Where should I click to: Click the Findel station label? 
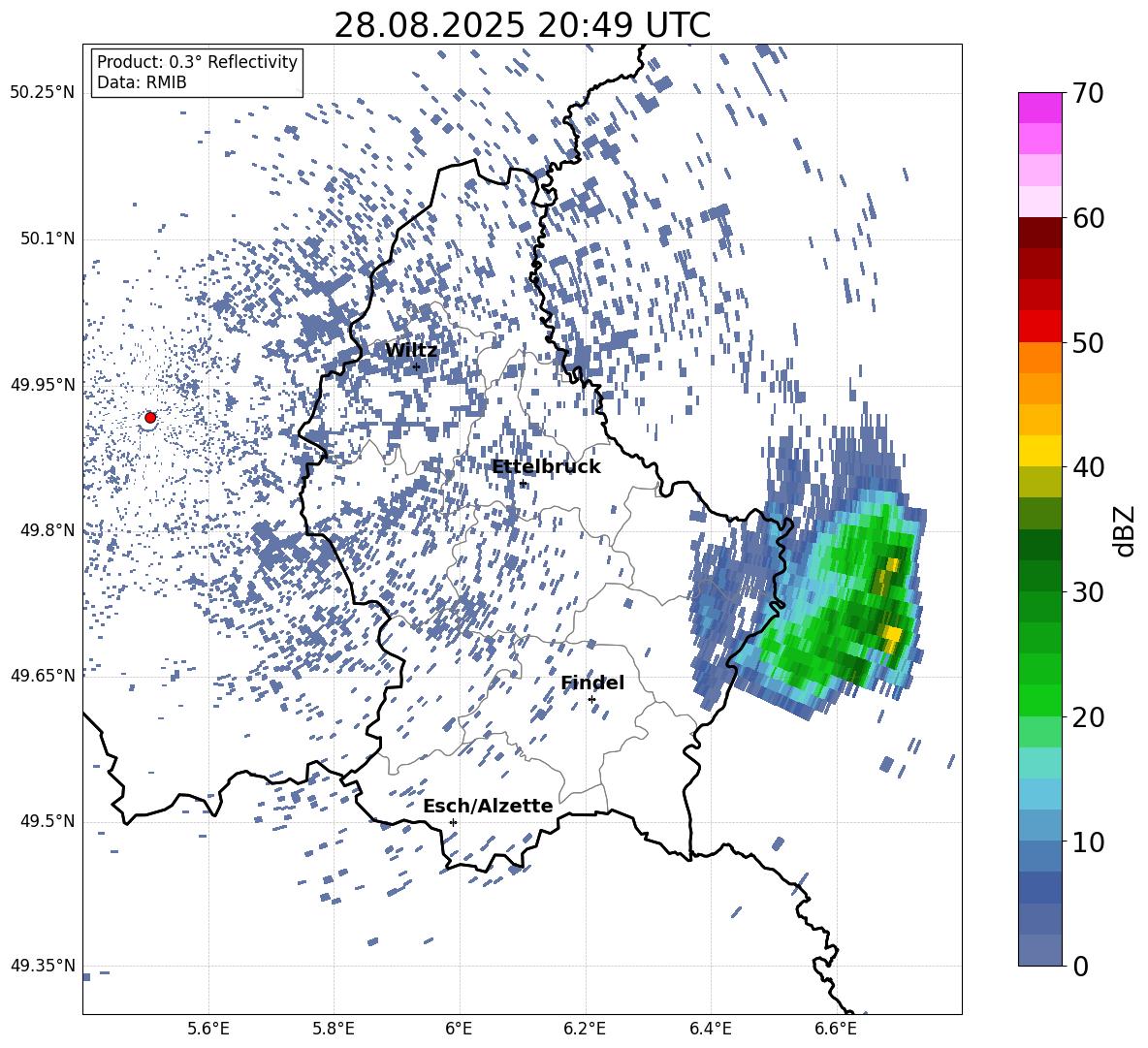pos(592,683)
